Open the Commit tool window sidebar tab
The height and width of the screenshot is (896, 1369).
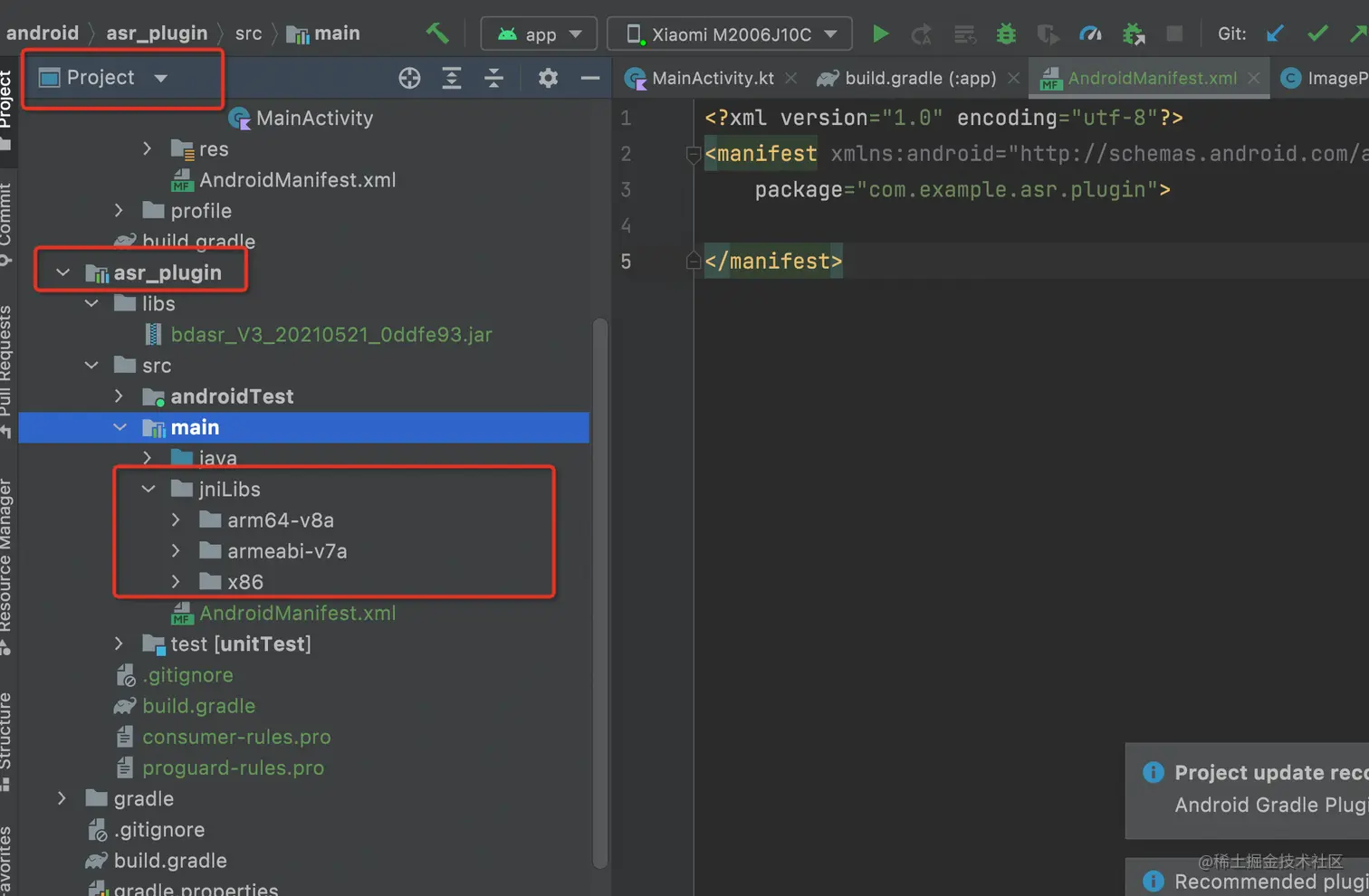point(7,224)
